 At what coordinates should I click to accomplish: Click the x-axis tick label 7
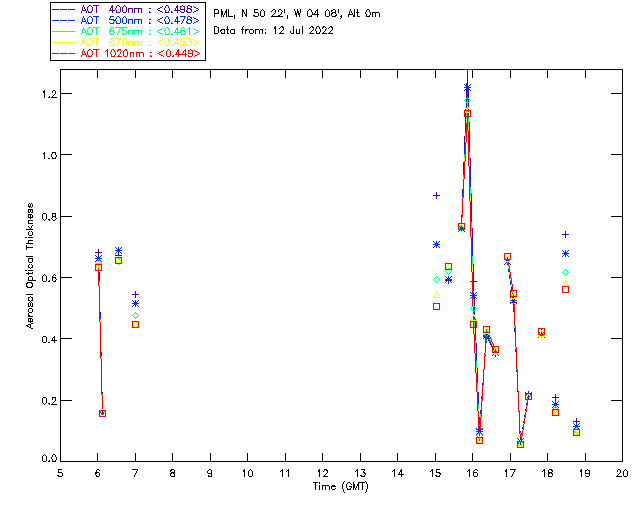tap(135, 473)
